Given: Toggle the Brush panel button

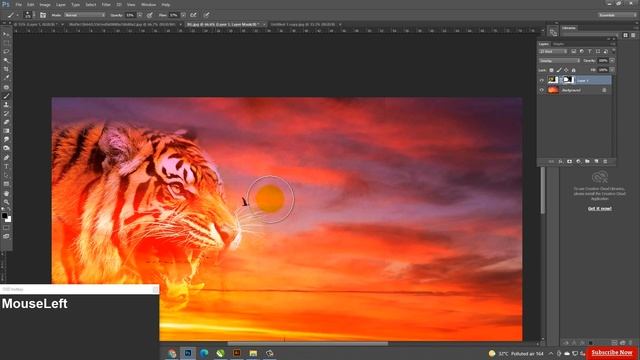Looking at the screenshot, I should point(43,15).
